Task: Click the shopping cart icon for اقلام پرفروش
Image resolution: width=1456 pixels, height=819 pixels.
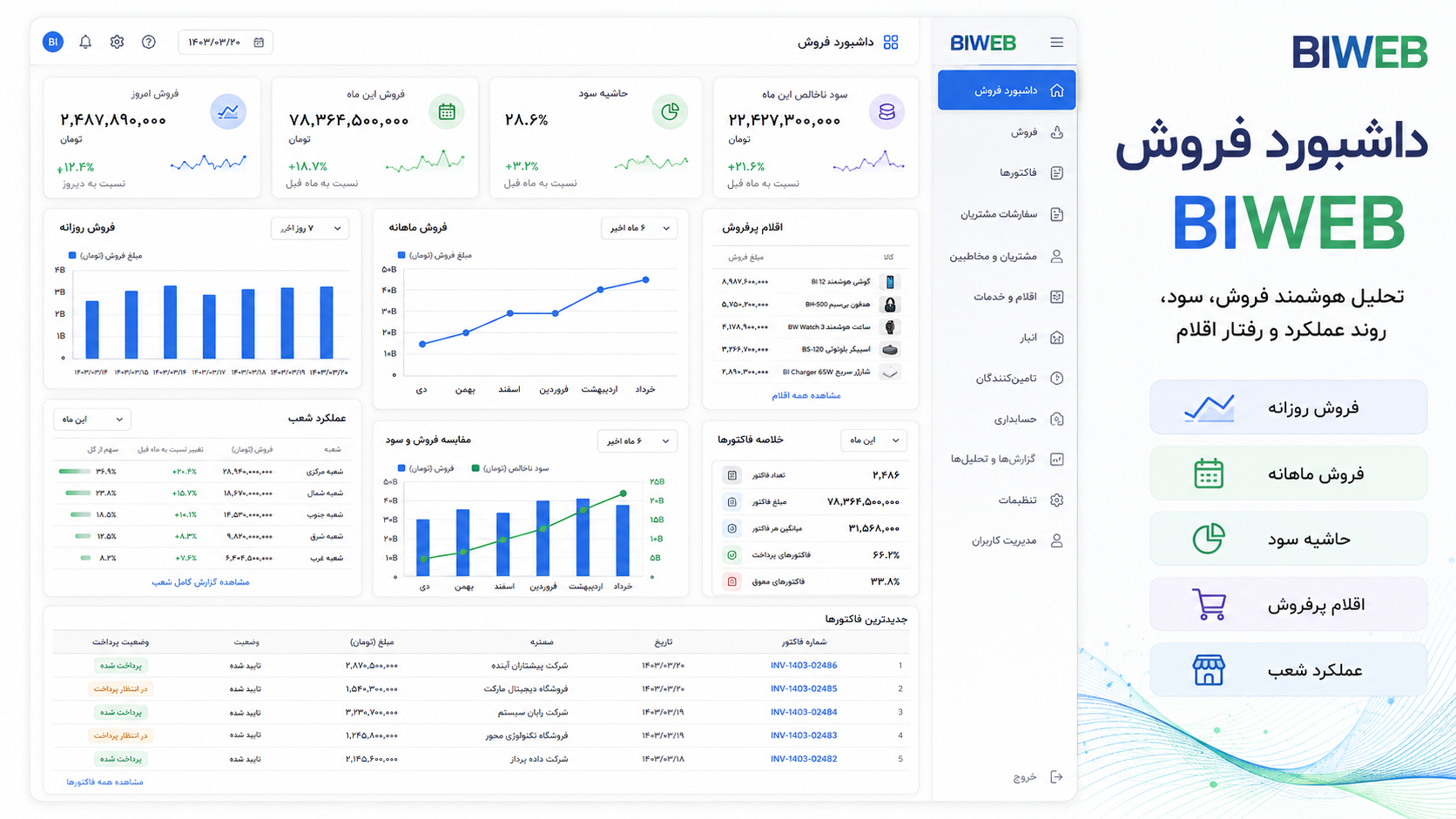Action: [x=1209, y=604]
